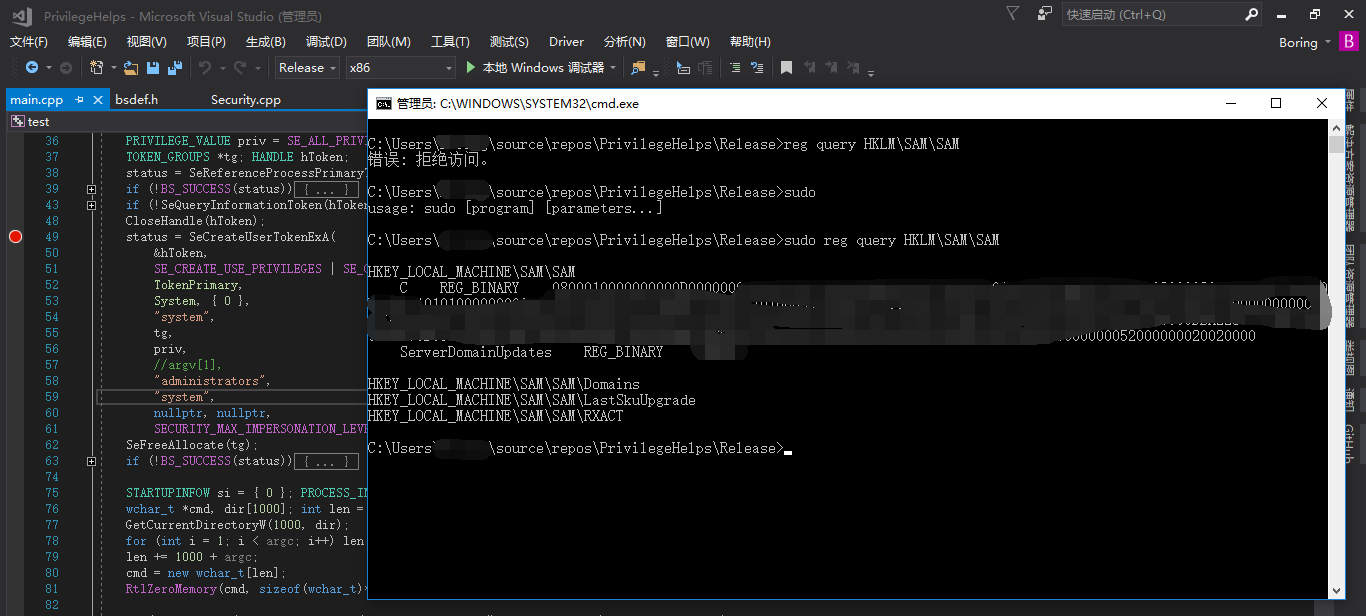Open the Release configuration dropdown
The image size is (1366, 616).
tap(307, 68)
